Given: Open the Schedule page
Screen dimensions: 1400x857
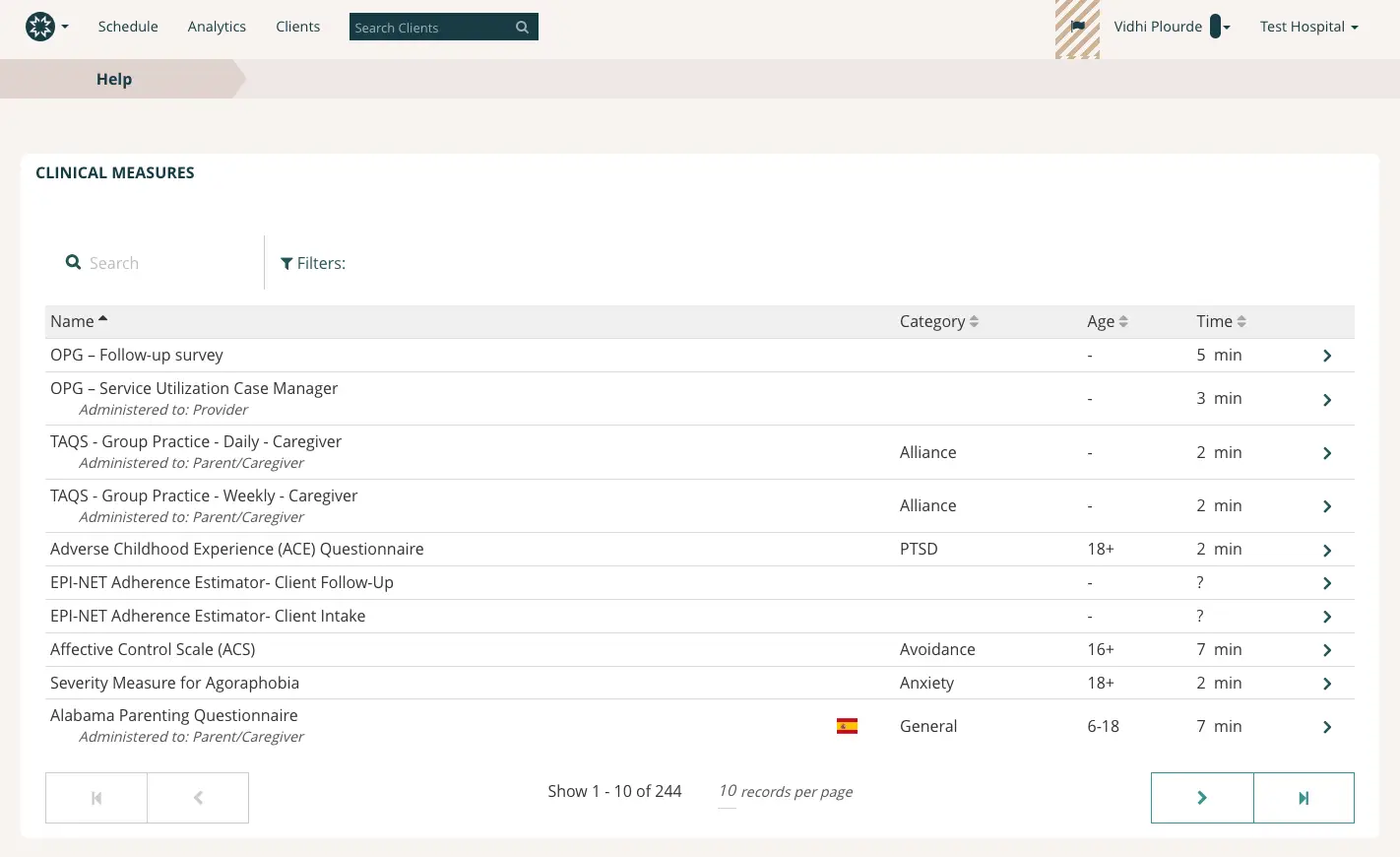Looking at the screenshot, I should (127, 27).
